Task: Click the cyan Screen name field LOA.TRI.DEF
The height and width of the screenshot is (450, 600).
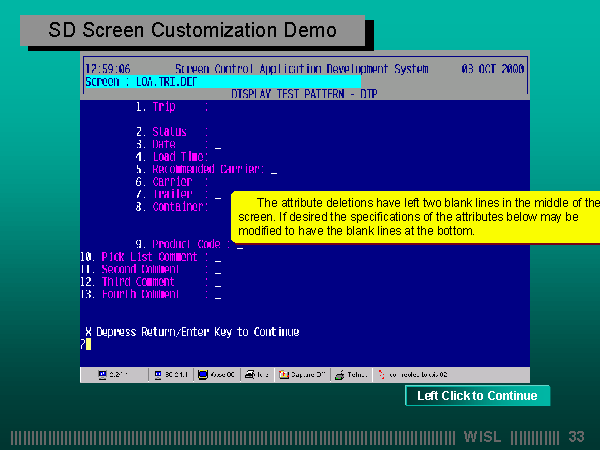Action: pos(222,81)
